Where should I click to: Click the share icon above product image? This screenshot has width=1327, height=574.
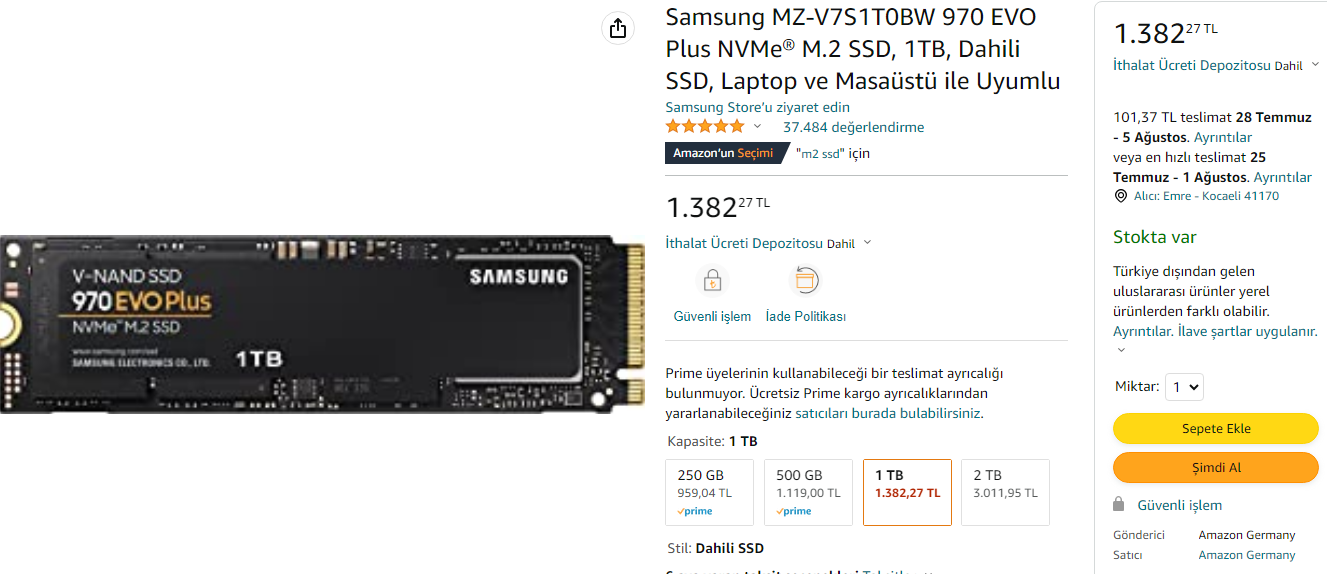[618, 28]
